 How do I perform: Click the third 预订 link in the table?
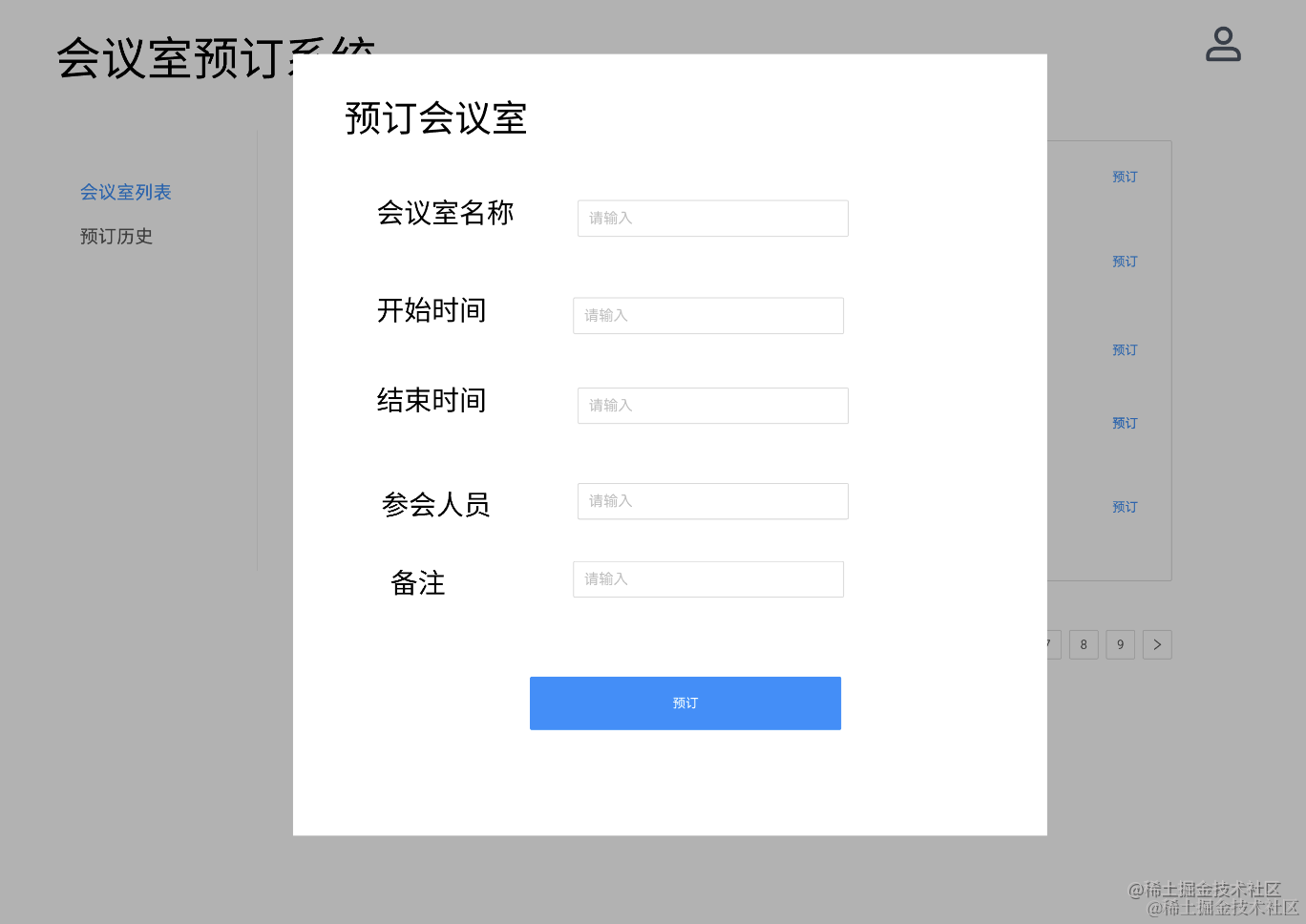1125,349
